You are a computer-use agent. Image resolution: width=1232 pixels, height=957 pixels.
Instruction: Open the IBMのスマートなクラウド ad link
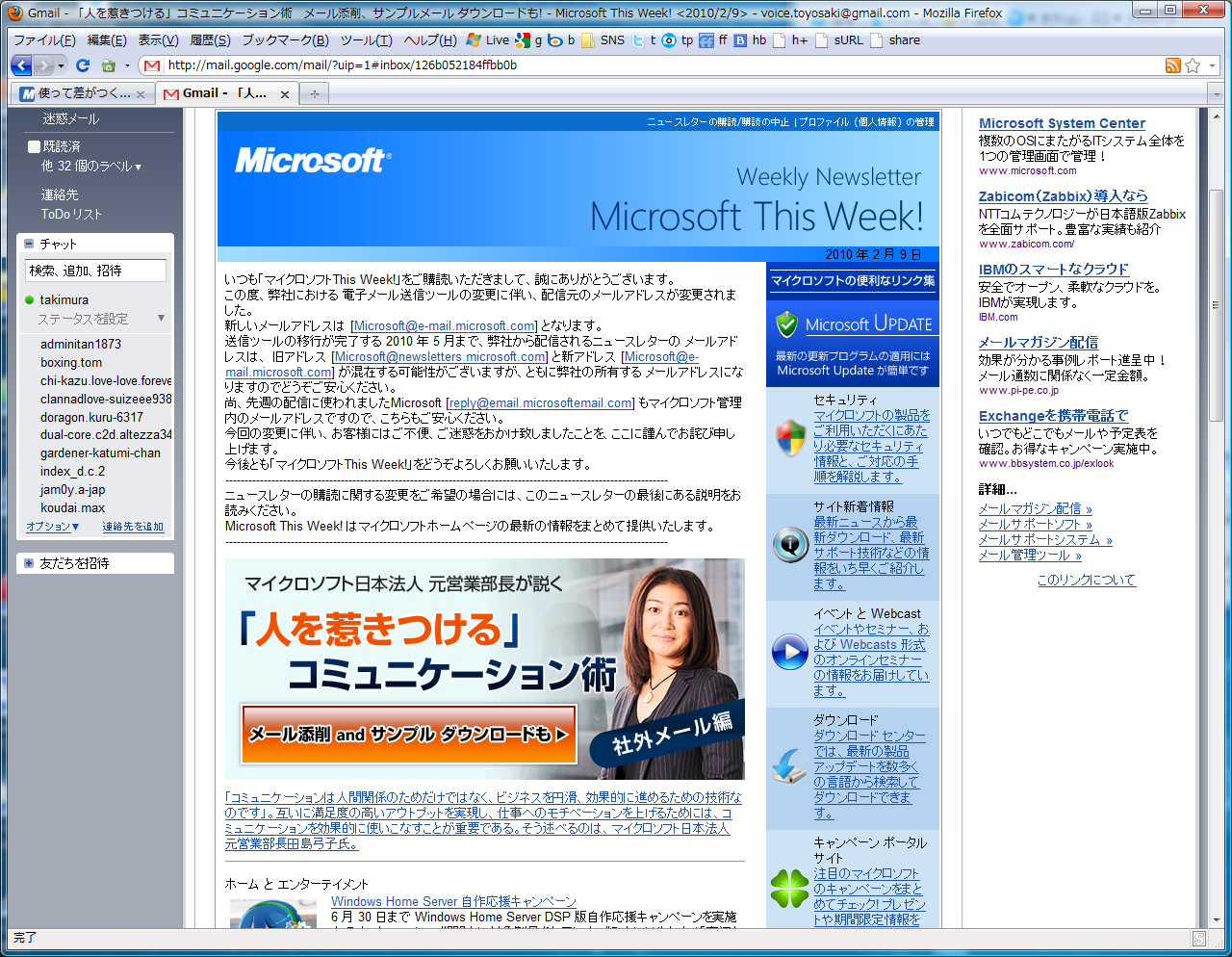click(1053, 269)
